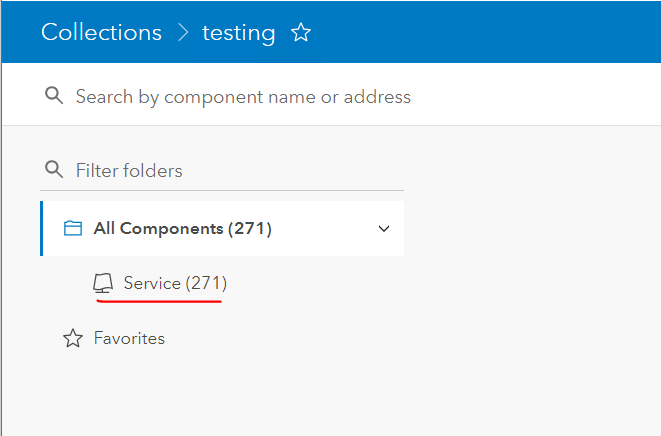This screenshot has width=661, height=436.
Task: Click the (271) count beside All Components
Action: 250,228
